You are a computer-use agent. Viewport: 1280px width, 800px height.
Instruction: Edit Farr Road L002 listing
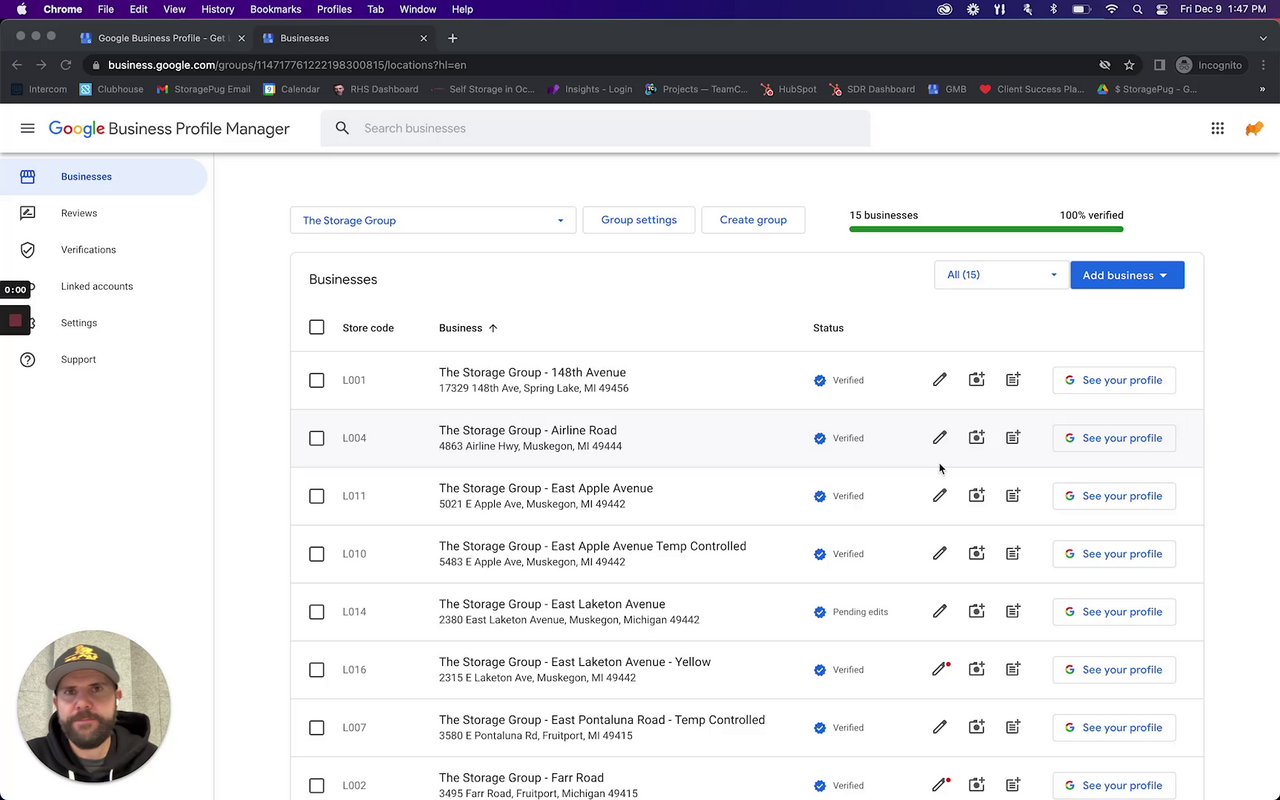pos(940,786)
